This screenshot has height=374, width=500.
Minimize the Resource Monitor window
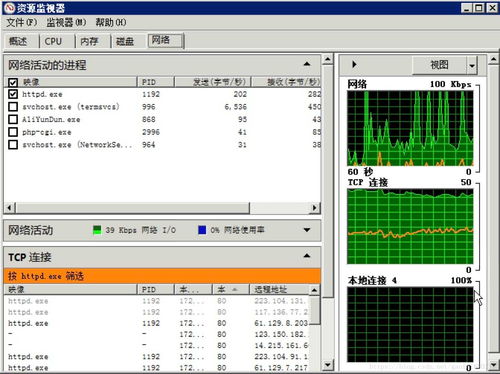(x=466, y=8)
